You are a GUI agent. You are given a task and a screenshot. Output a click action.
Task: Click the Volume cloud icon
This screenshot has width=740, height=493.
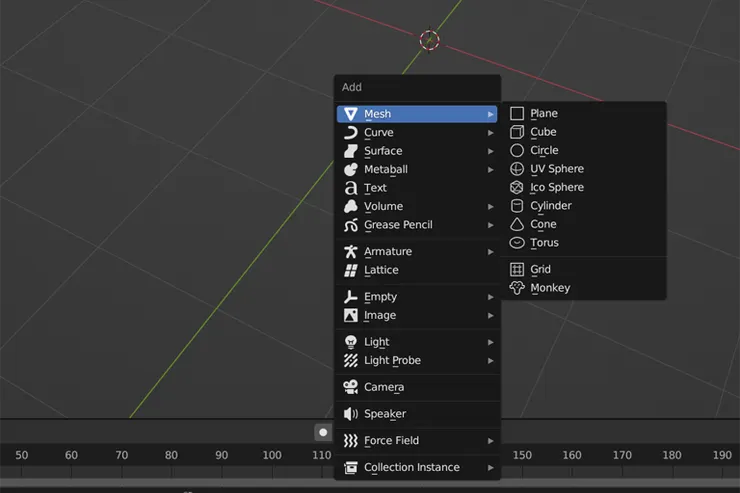pyautogui.click(x=351, y=206)
